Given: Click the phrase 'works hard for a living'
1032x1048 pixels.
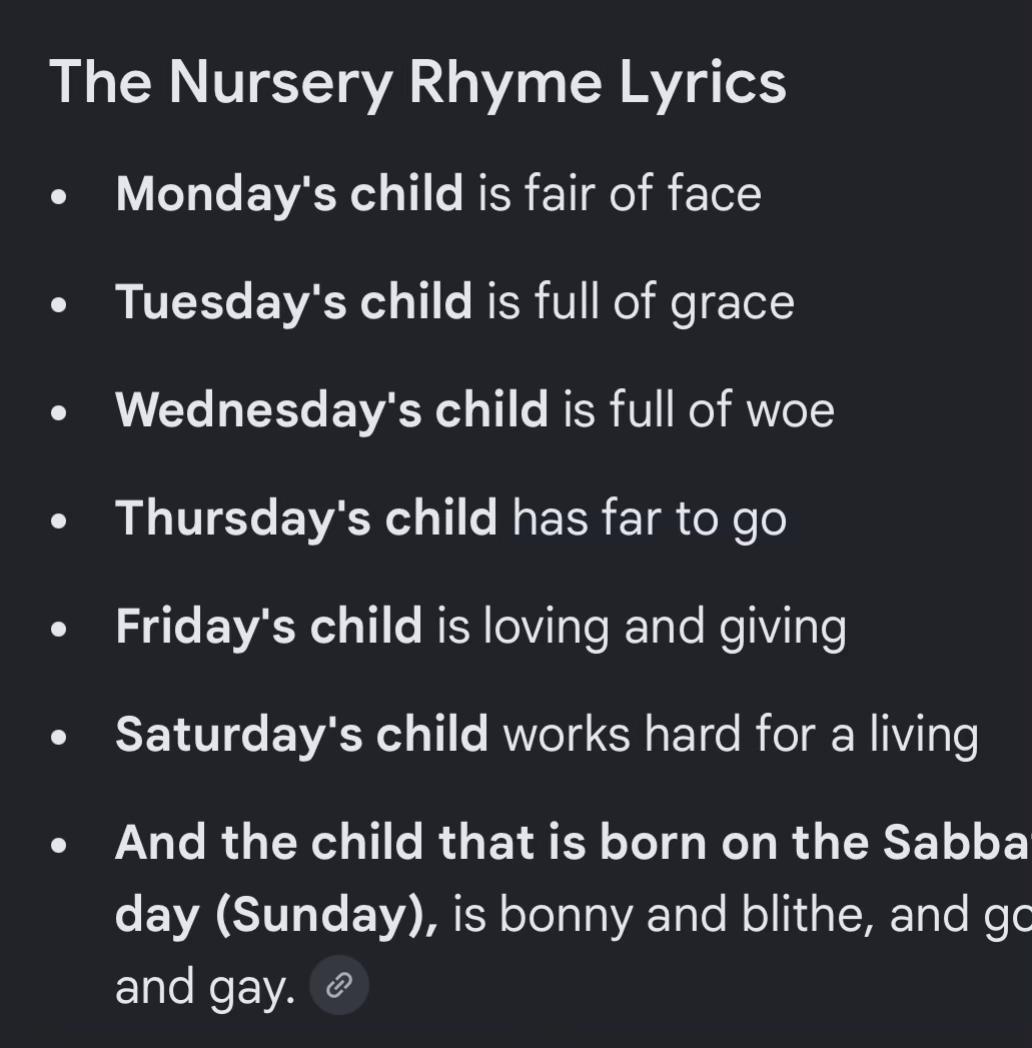Looking at the screenshot, I should click(x=741, y=735).
